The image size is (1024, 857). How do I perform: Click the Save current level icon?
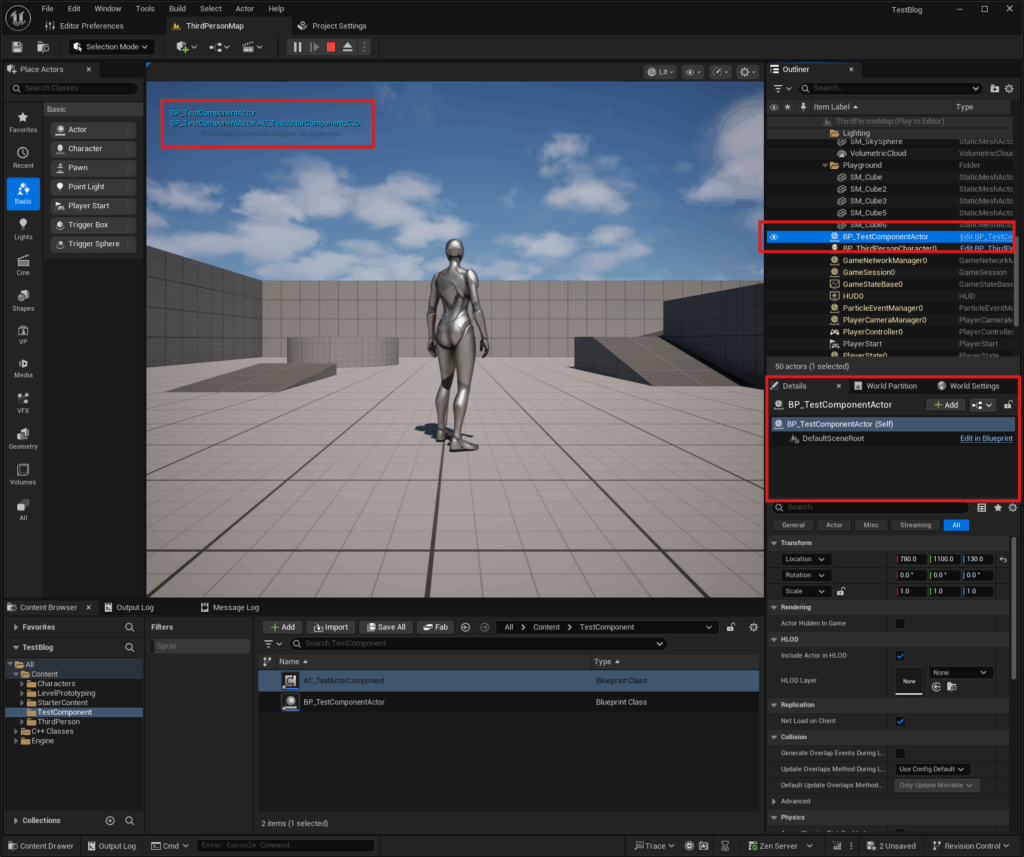point(17,47)
